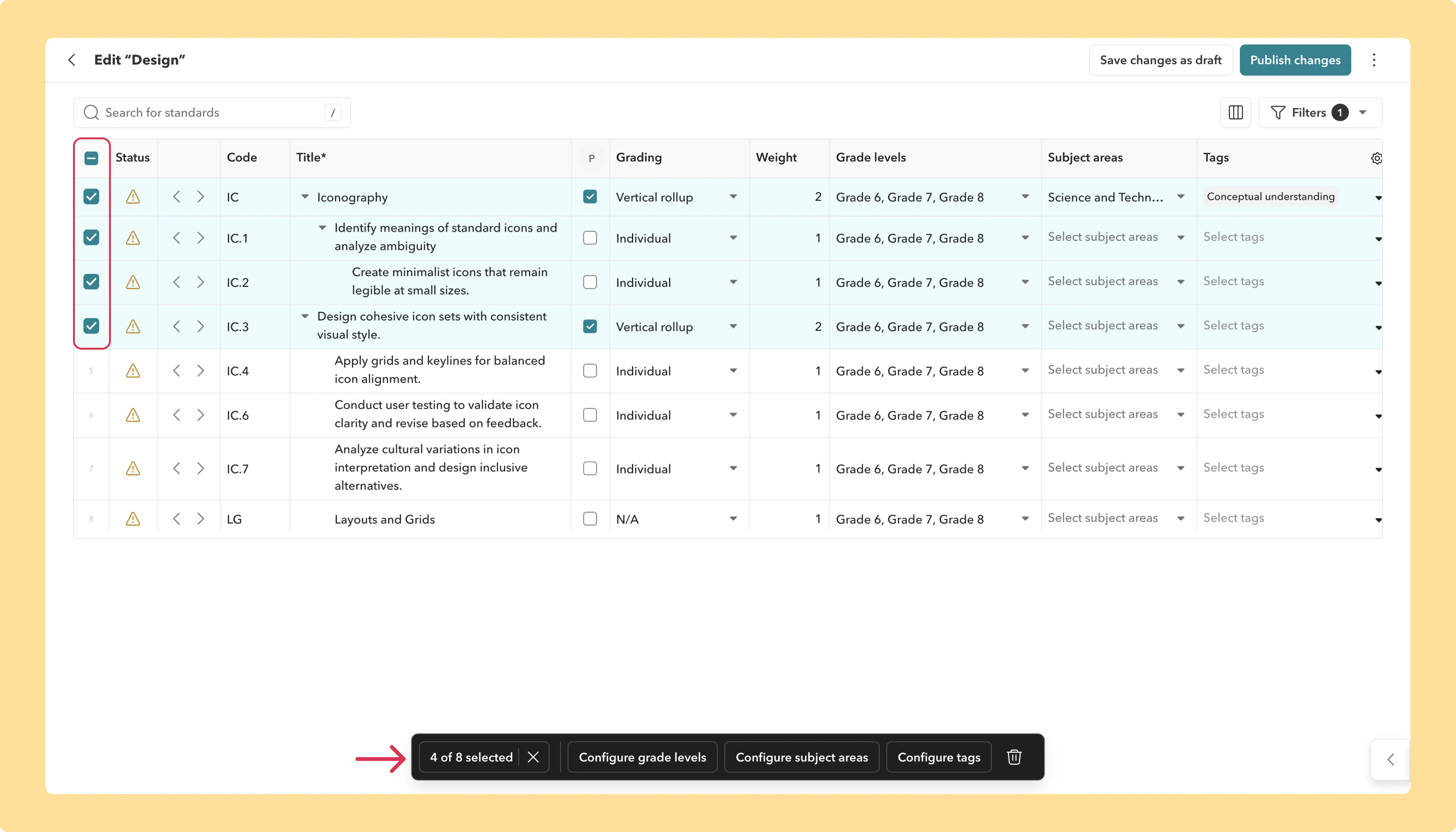
Task: Click the Status column header
Action: pos(132,158)
